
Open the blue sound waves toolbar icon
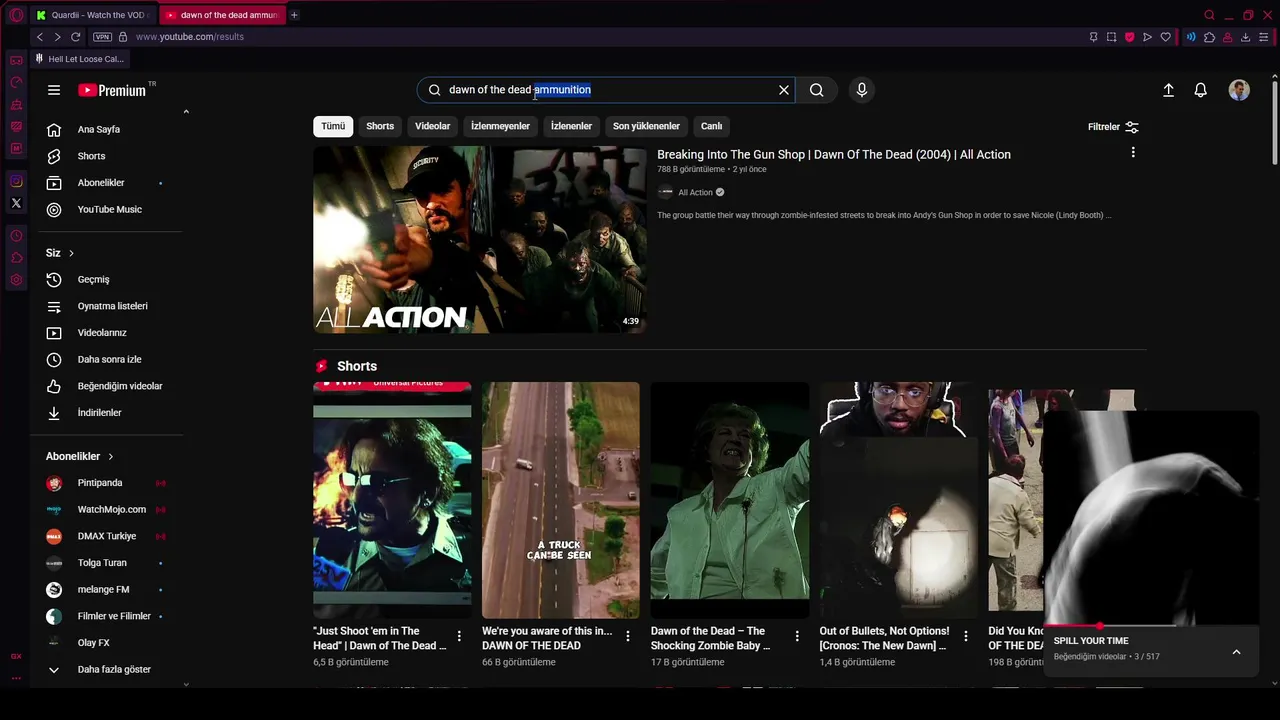tap(1191, 37)
